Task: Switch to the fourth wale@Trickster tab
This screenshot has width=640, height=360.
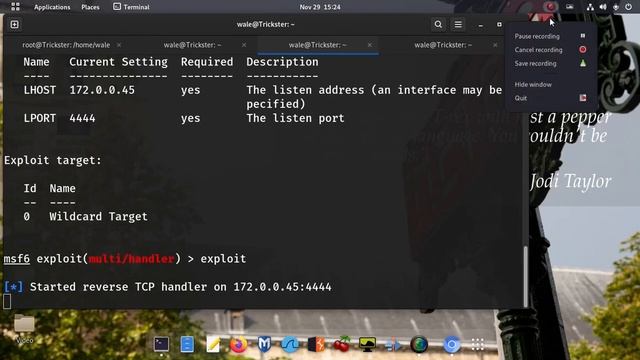Action: 443,45
